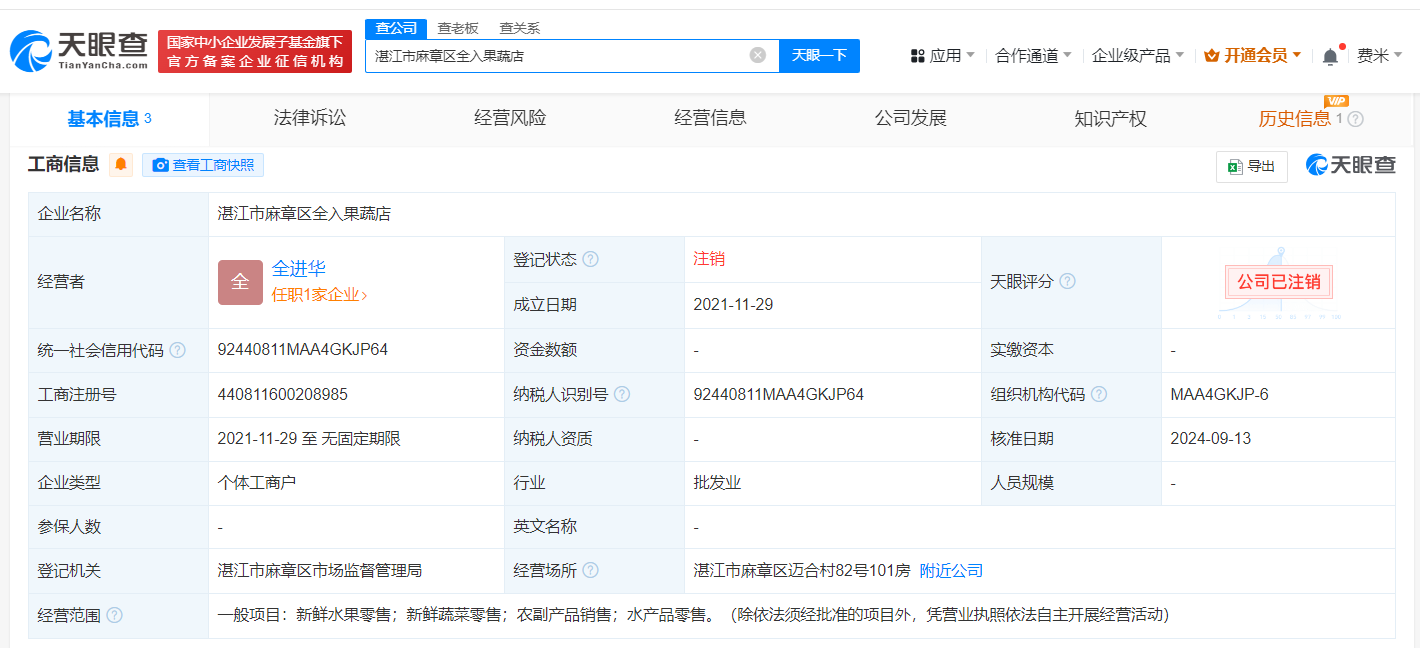Click the export icon on 导出 button
Image resolution: width=1420 pixels, height=648 pixels.
[1237, 166]
